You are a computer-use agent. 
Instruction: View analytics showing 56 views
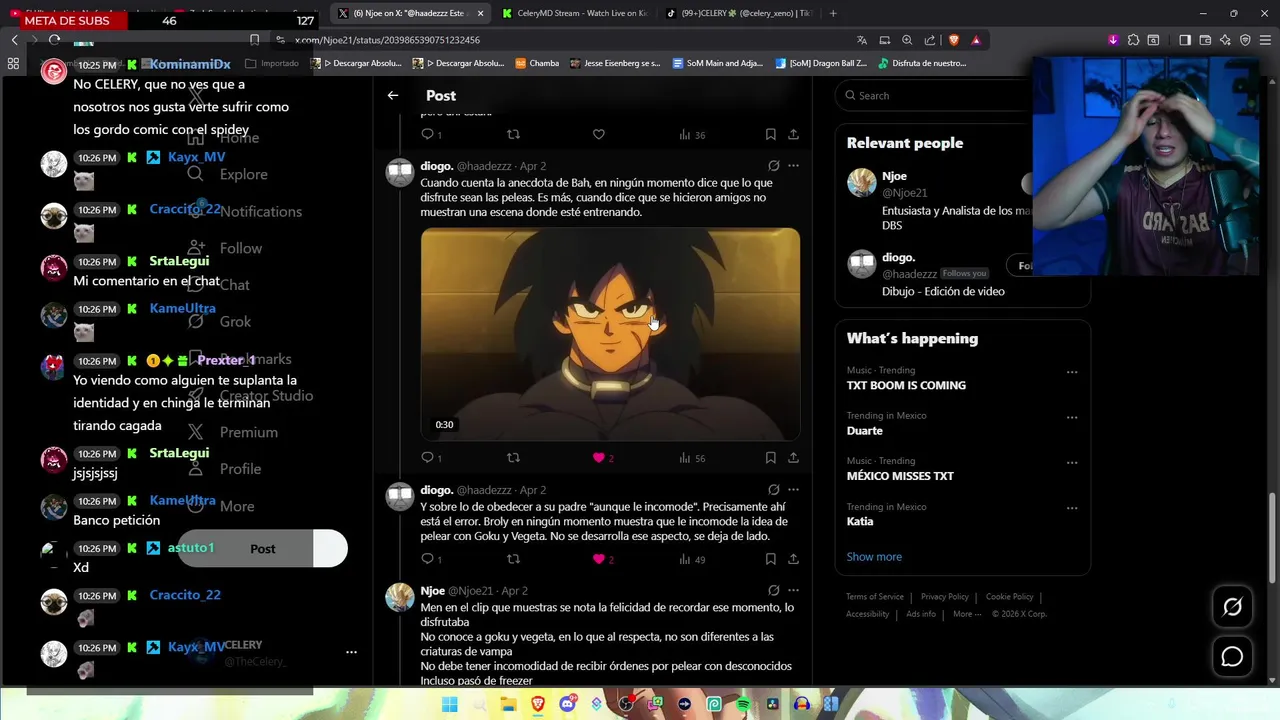tap(692, 458)
